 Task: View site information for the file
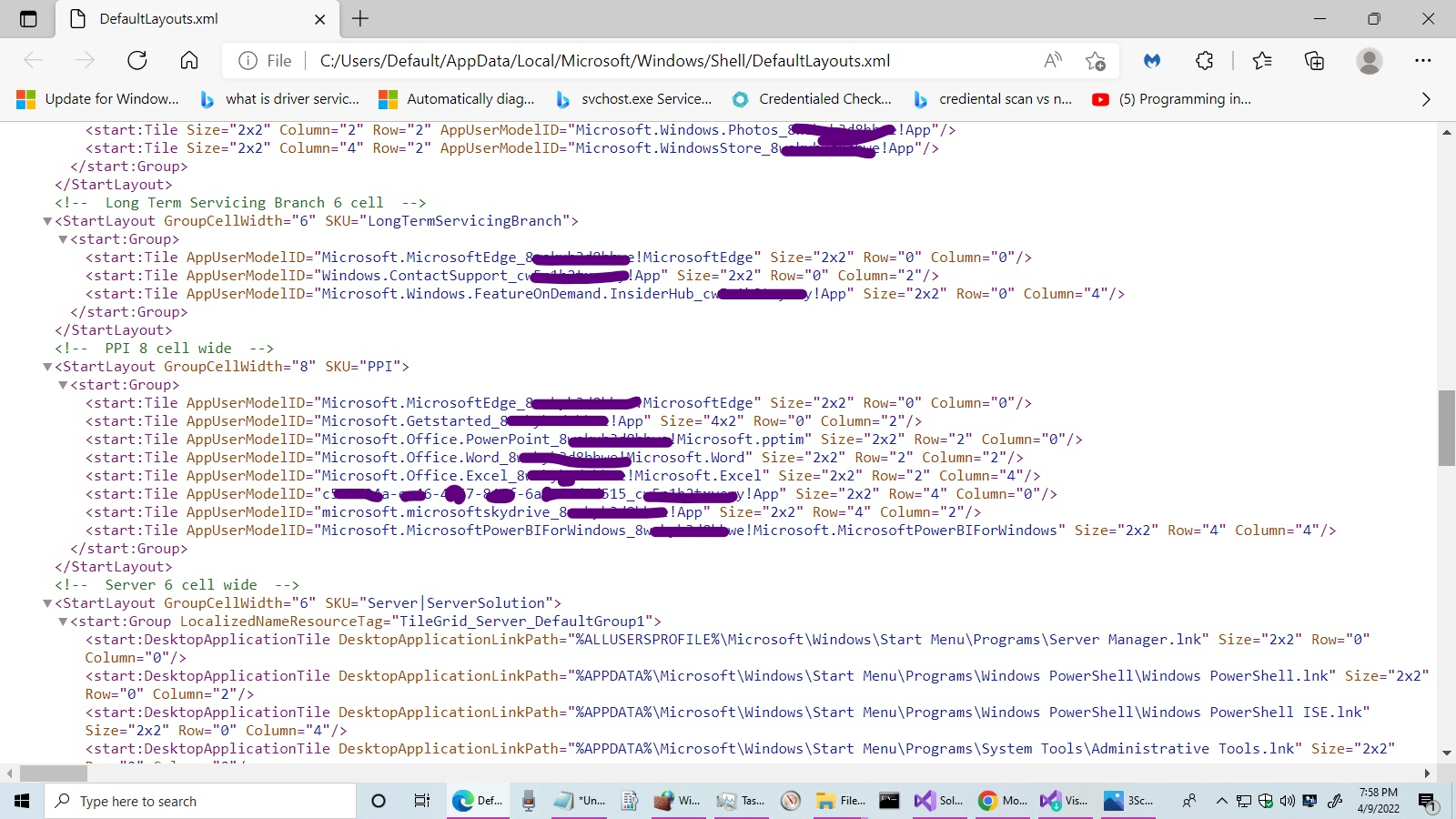(265, 61)
